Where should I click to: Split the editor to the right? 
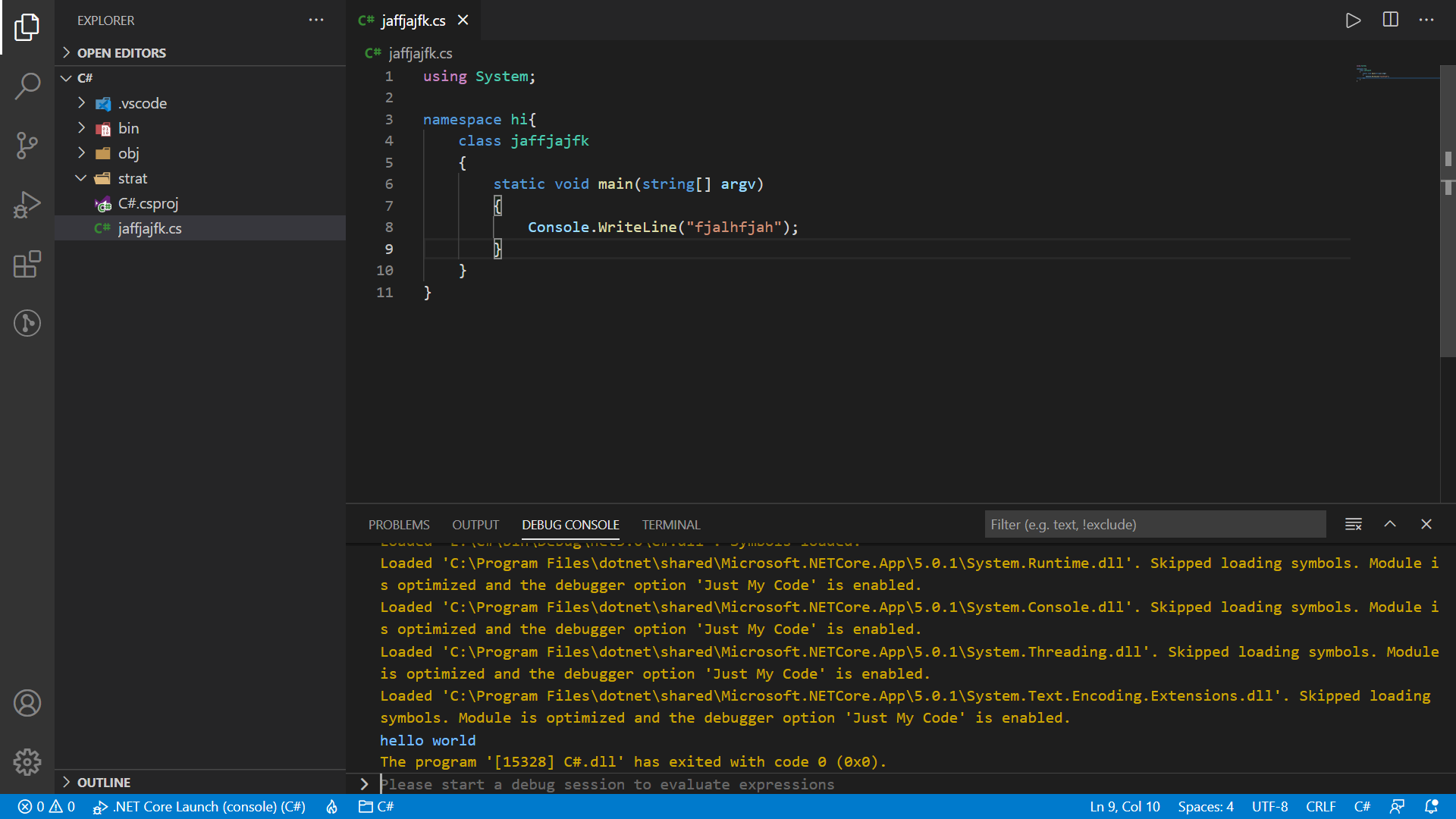click(1390, 20)
